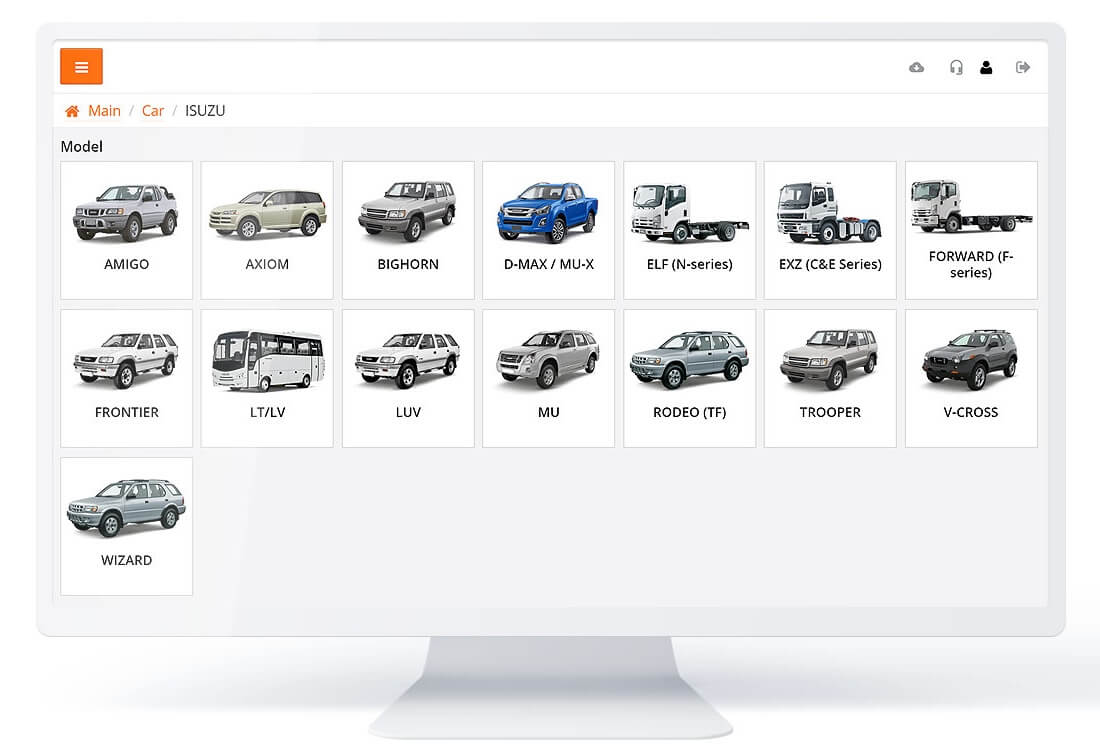Click the ISUZU breadcrumb text

(205, 111)
